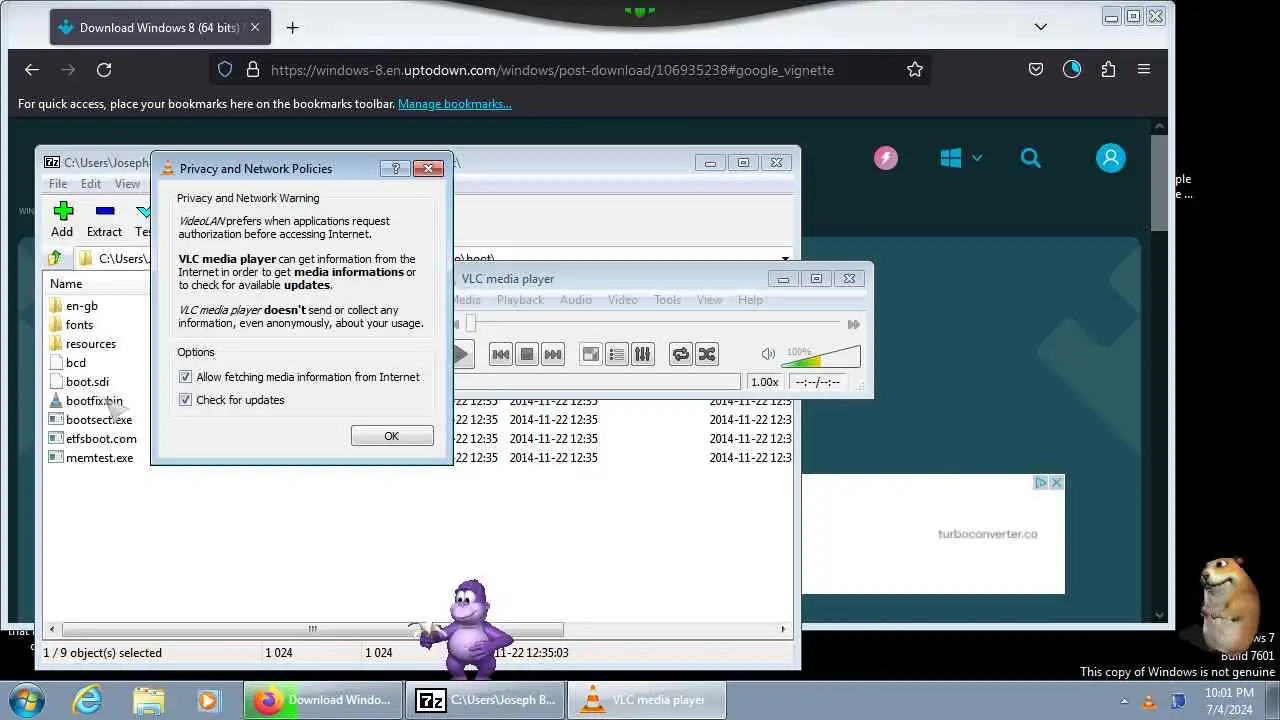1280x720 pixels.
Task: Click Manage bookmarks link
Action: tap(455, 104)
